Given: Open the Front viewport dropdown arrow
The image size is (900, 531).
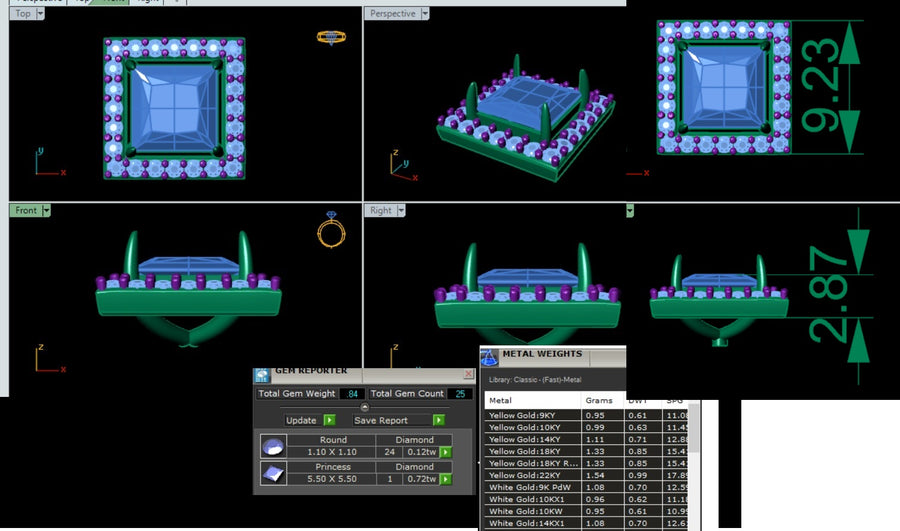Looking at the screenshot, I should 46,211.
